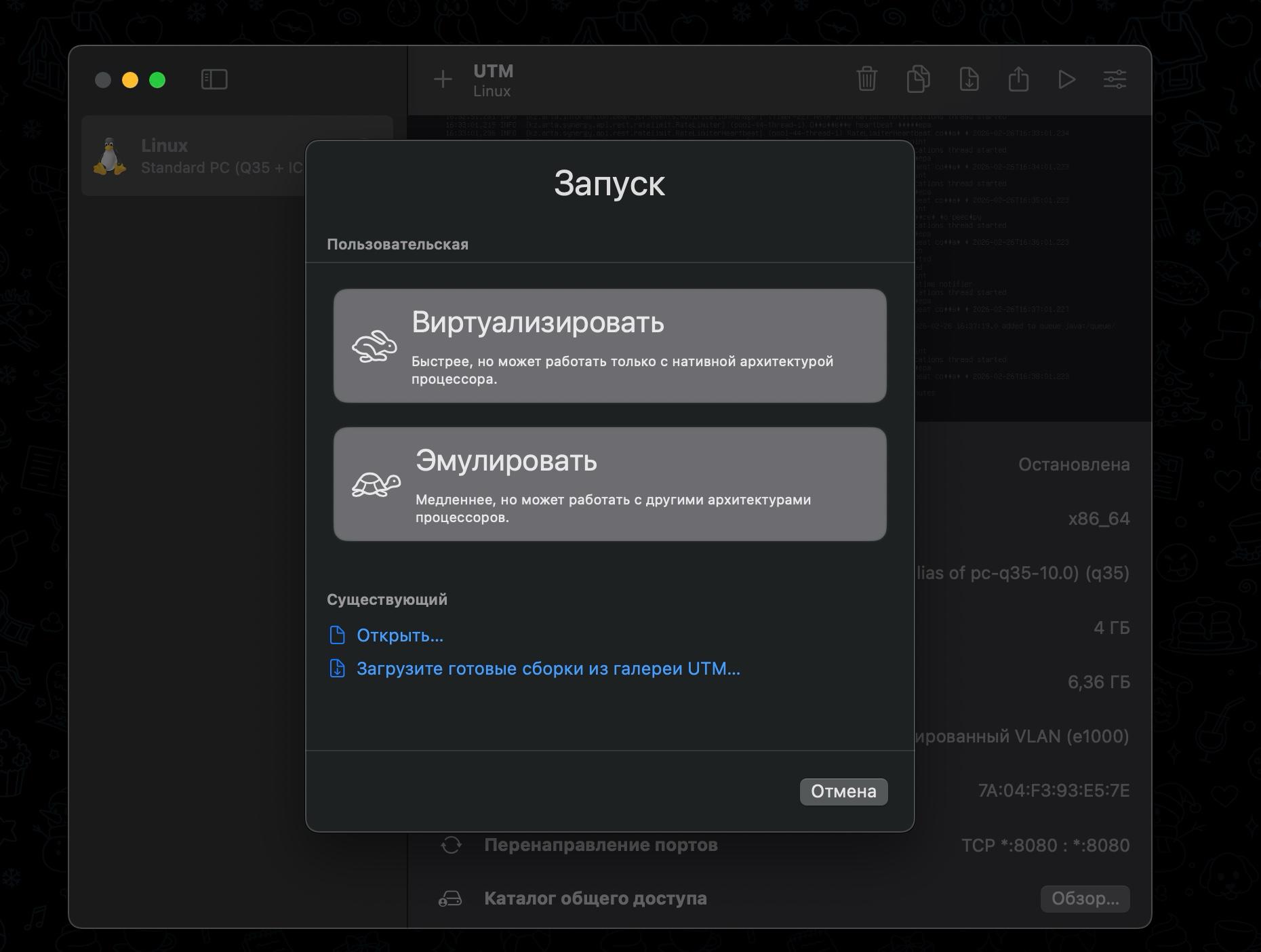
Task: Click the 4 ГБ memory value
Action: [x=1112, y=628]
